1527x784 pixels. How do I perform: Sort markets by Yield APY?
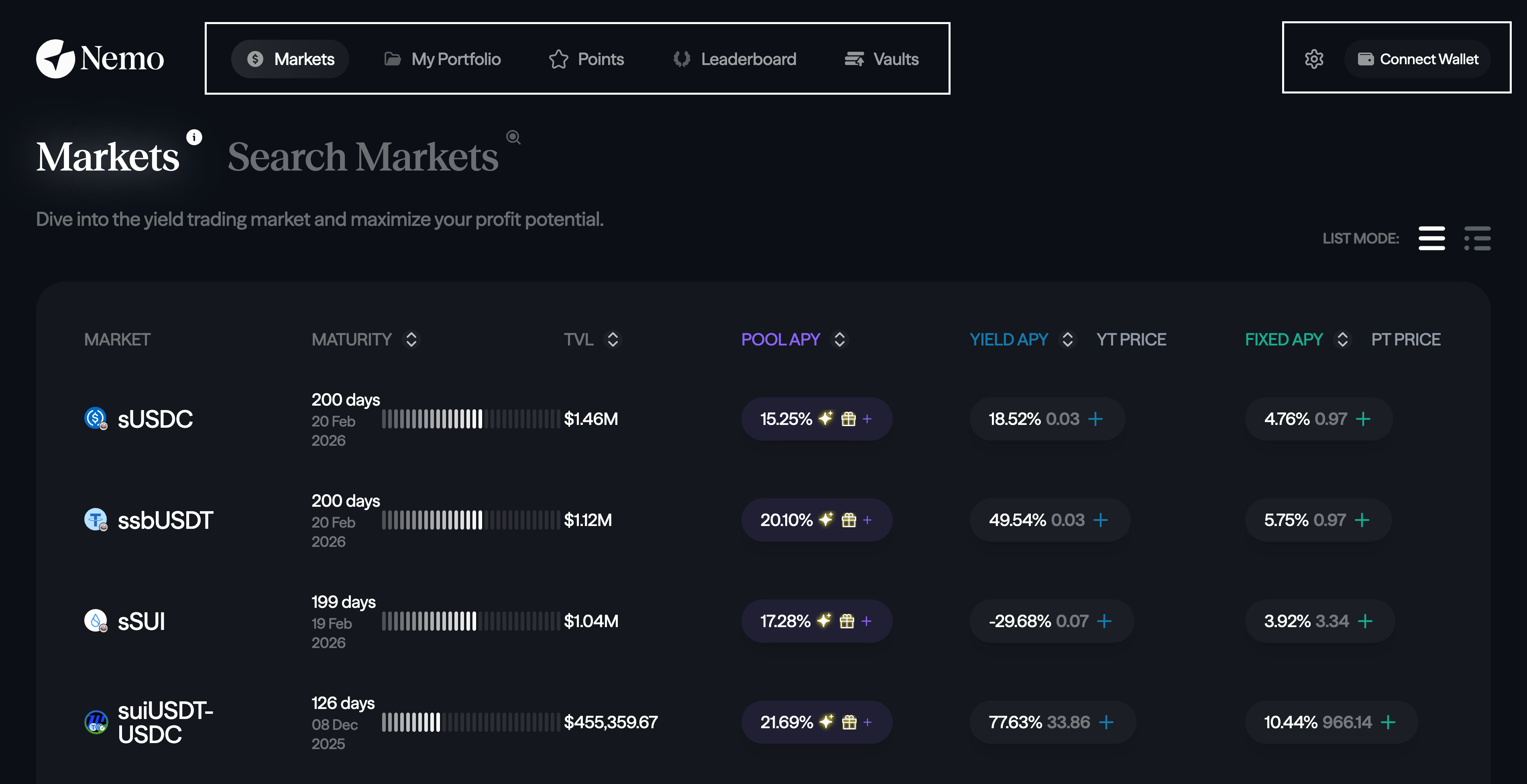1068,339
